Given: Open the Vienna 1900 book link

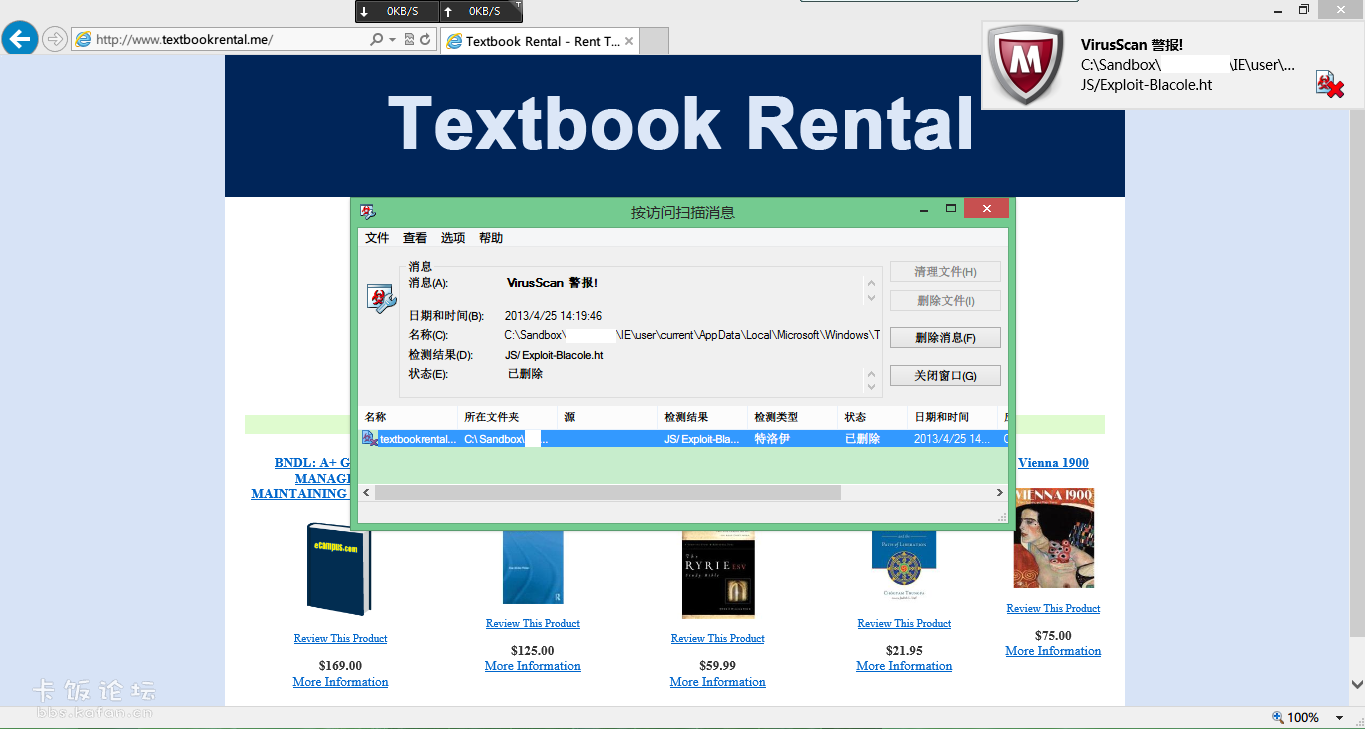Looking at the screenshot, I should coord(1053,463).
